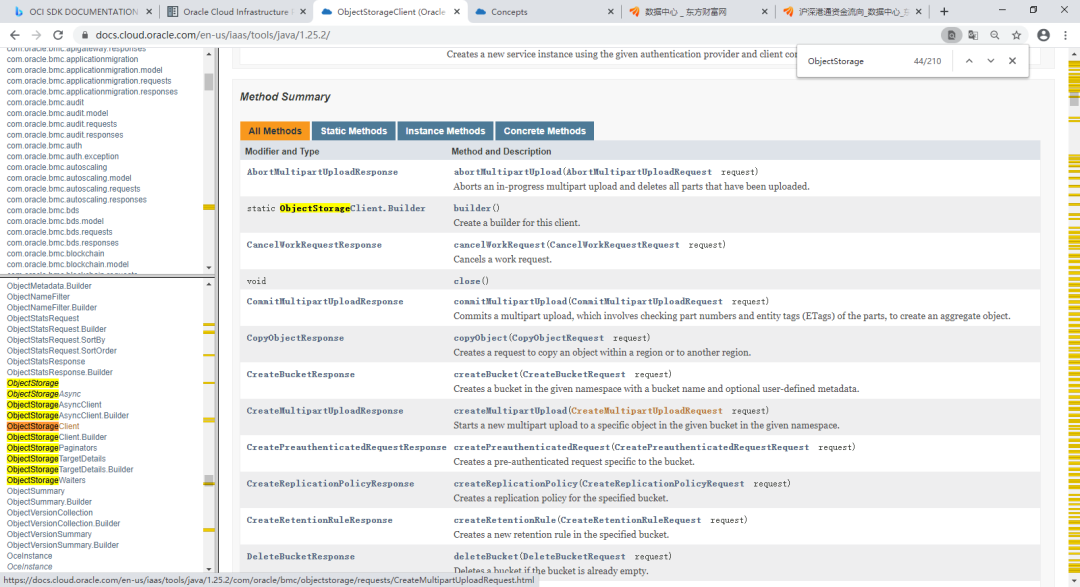This screenshot has height=587, width=1080.
Task: Open ObjectStoragePaginators class link
Action: point(52,448)
